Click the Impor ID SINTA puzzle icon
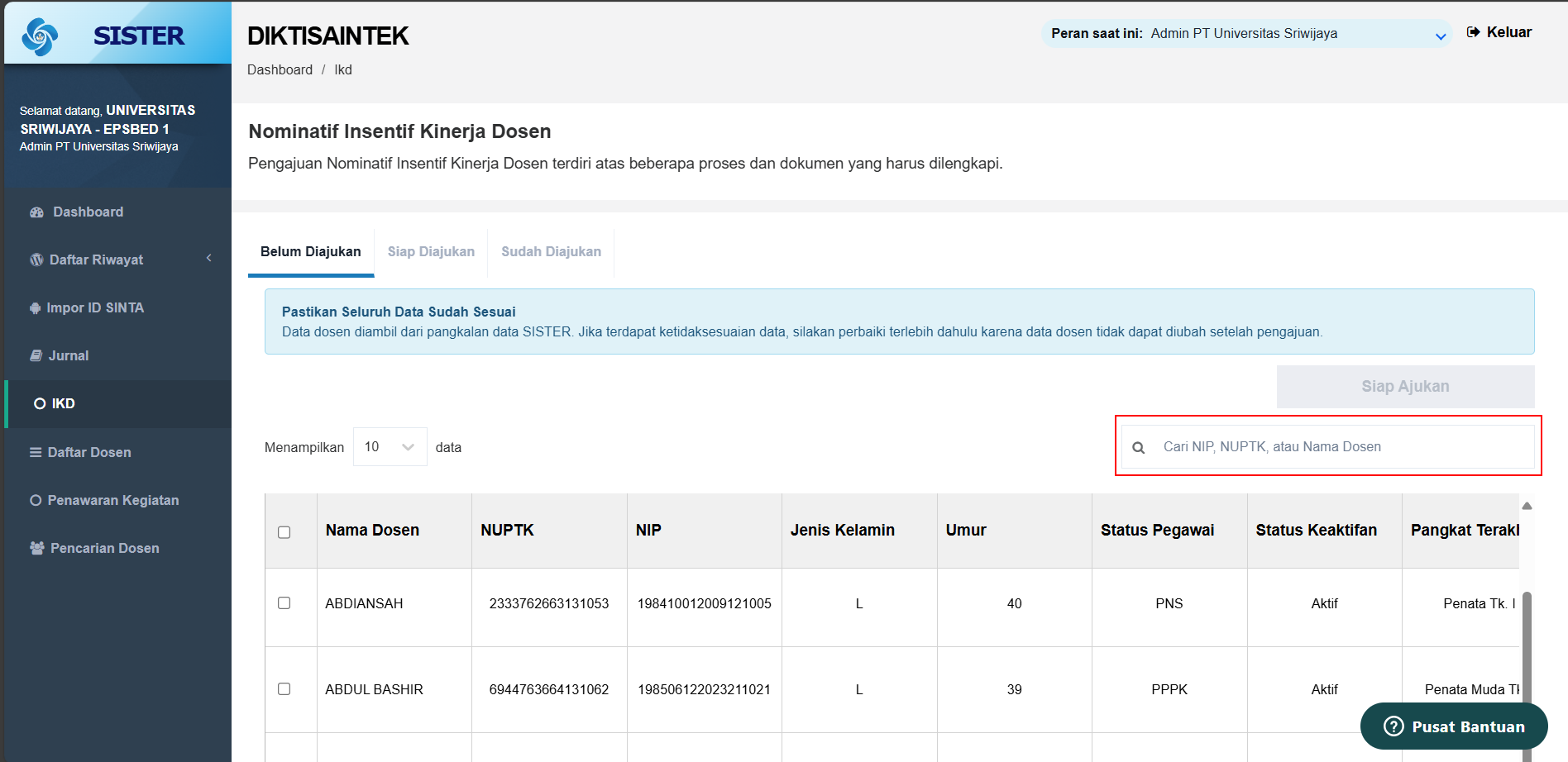Viewport: 1568px width, 762px height. pyautogui.click(x=35, y=308)
